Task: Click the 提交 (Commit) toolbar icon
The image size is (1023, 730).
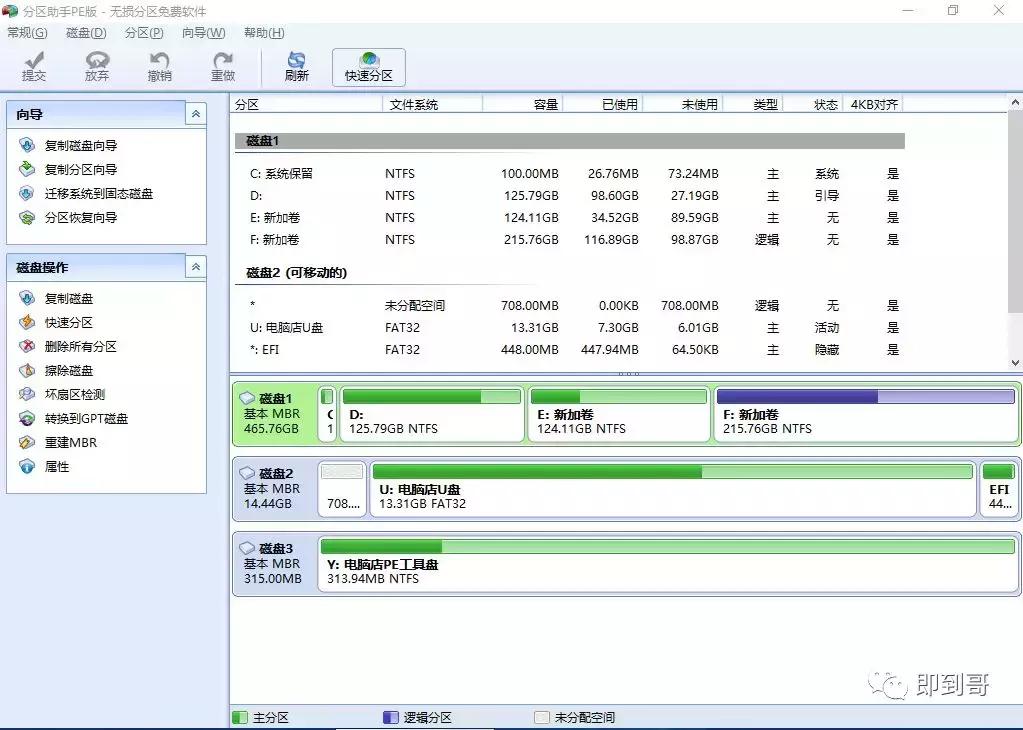Action: click(33, 65)
